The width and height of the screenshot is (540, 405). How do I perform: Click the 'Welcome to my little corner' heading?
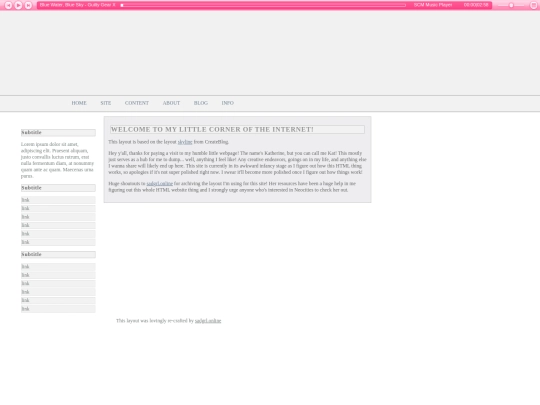pos(237,129)
